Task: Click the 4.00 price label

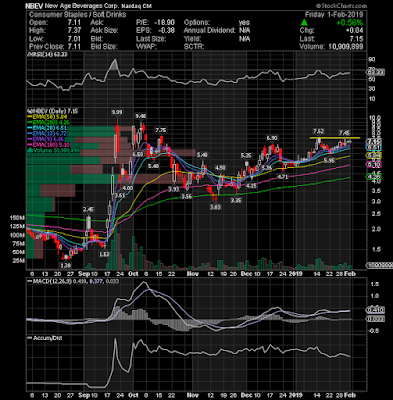Action: [128, 188]
